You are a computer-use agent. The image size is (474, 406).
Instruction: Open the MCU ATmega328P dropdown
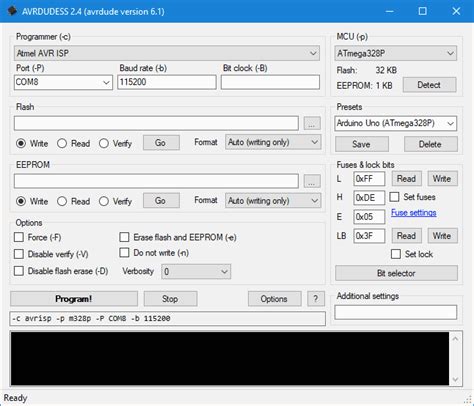(x=396, y=53)
